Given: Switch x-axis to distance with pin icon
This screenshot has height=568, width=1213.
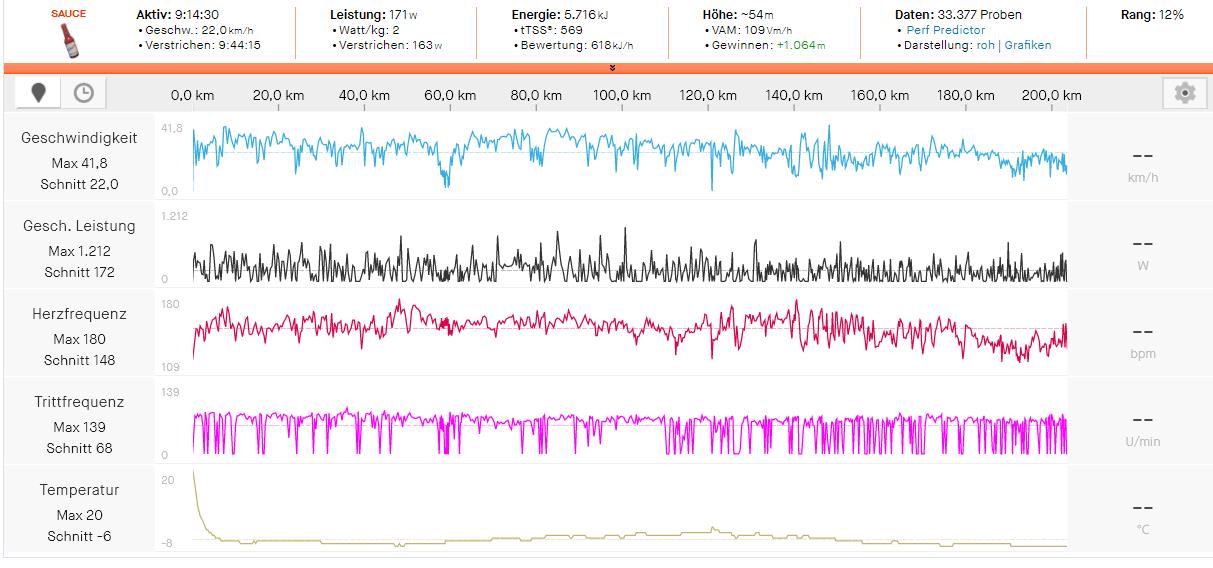Looking at the screenshot, I should tap(39, 93).
